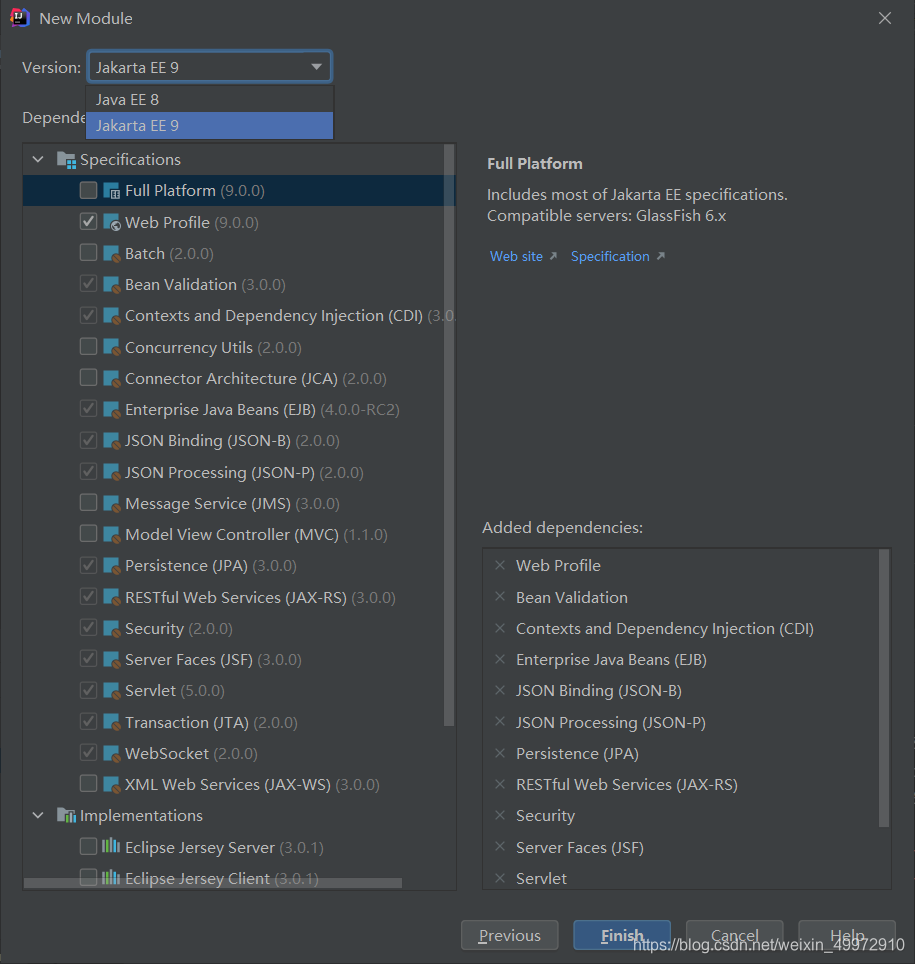This screenshot has width=915, height=964.
Task: Select Bean Validation (3.0.0) tree row
Action: click(239, 284)
